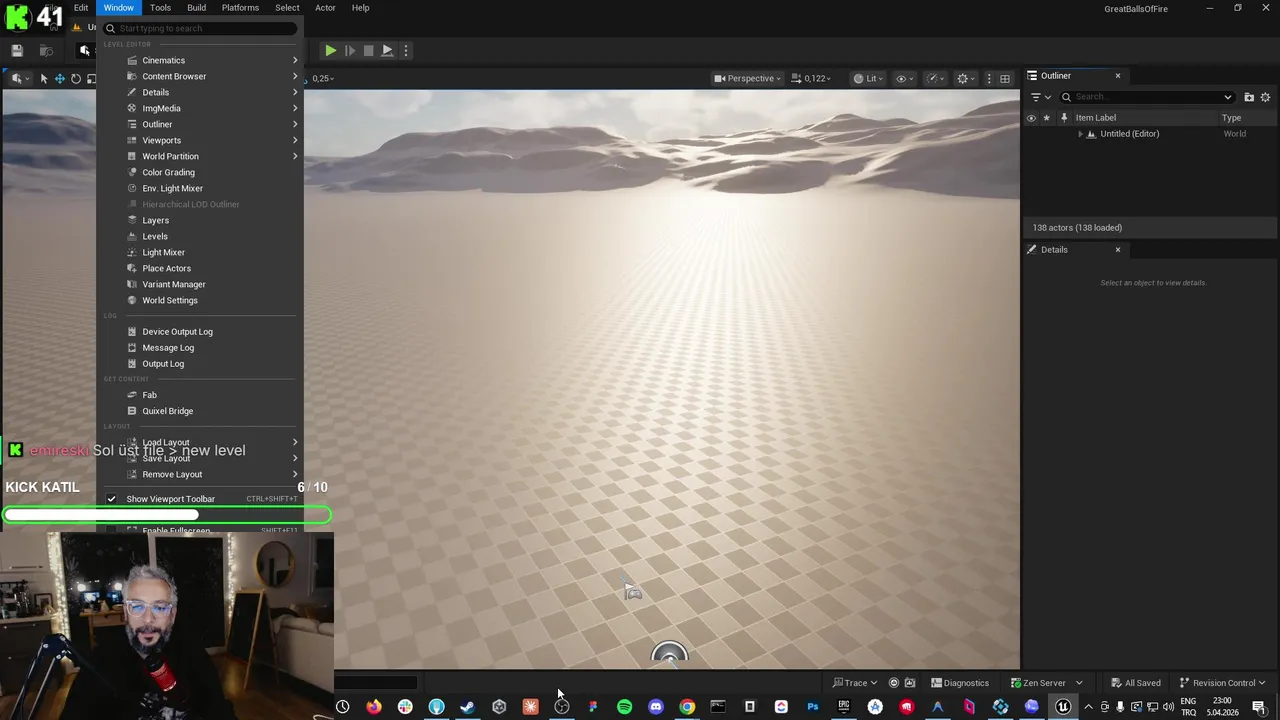Viewport: 1280px width, 720px height.
Task: Select the Rotate tool icon
Action: pyautogui.click(x=76, y=78)
